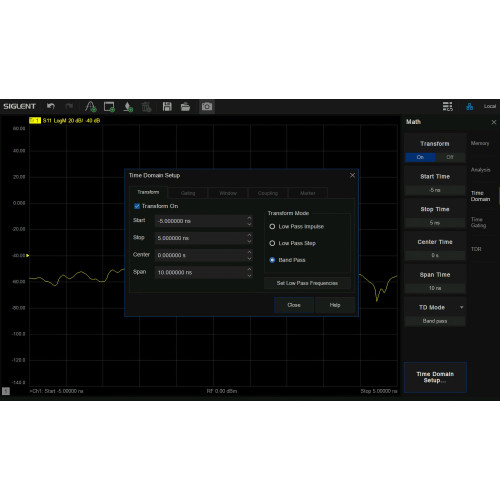Viewport: 500px width, 500px height.
Task: Turn Transform Off in the Math panel
Action: coord(450,157)
